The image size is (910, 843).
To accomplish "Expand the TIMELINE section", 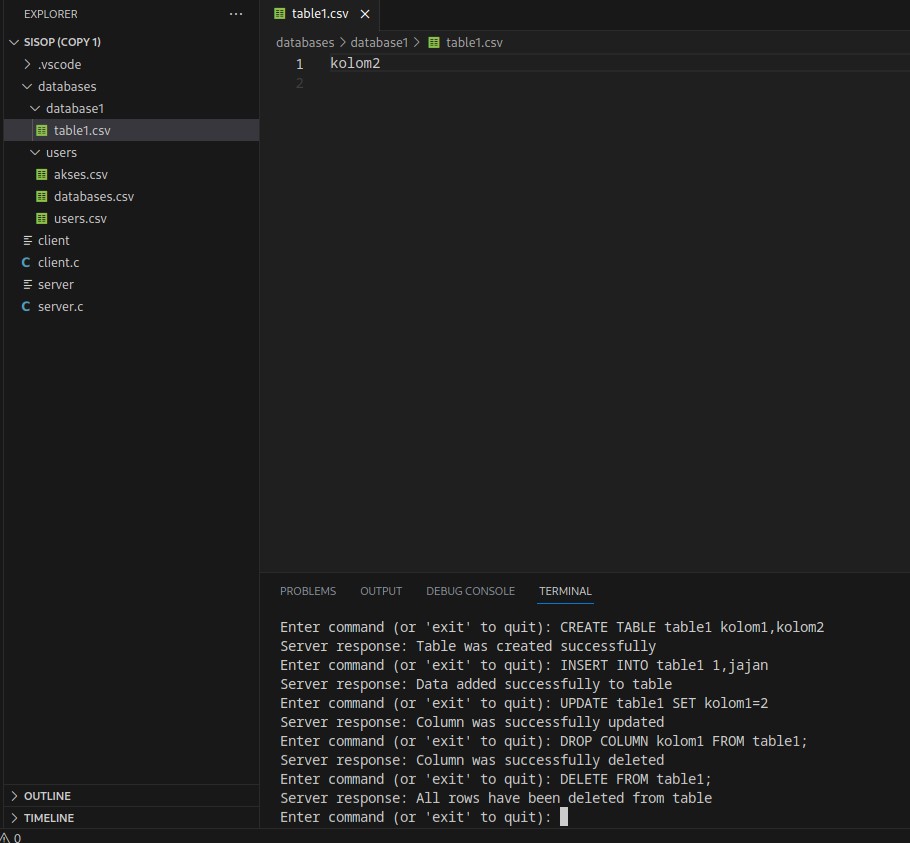I will (15, 818).
